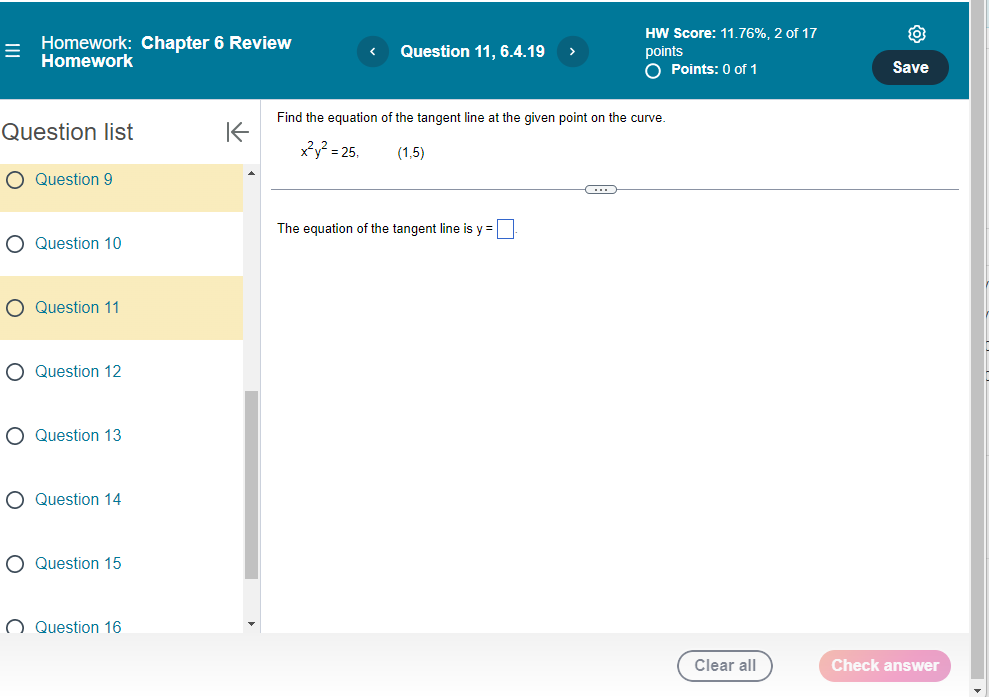Click the sidebar scrollbar down arrow
The image size is (989, 697).
click(x=251, y=623)
